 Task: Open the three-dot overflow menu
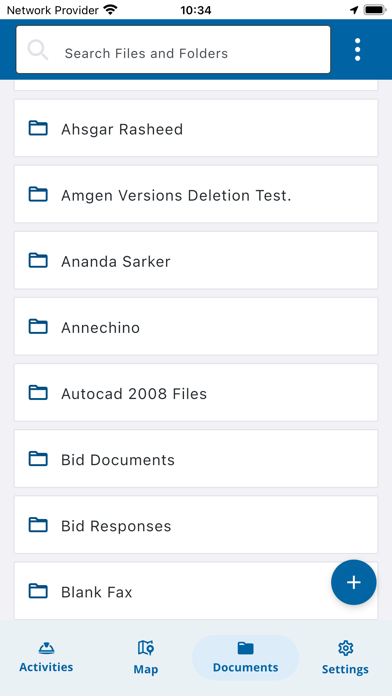tap(357, 50)
